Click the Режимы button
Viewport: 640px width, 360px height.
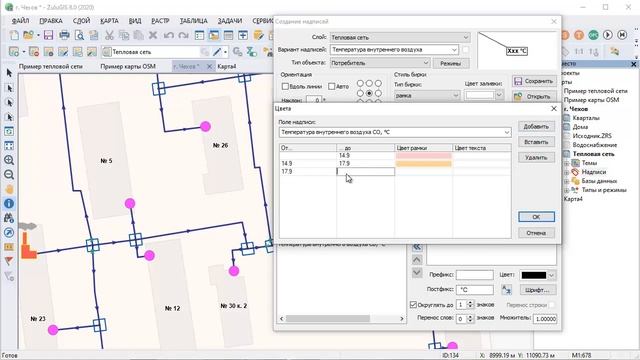pos(451,63)
